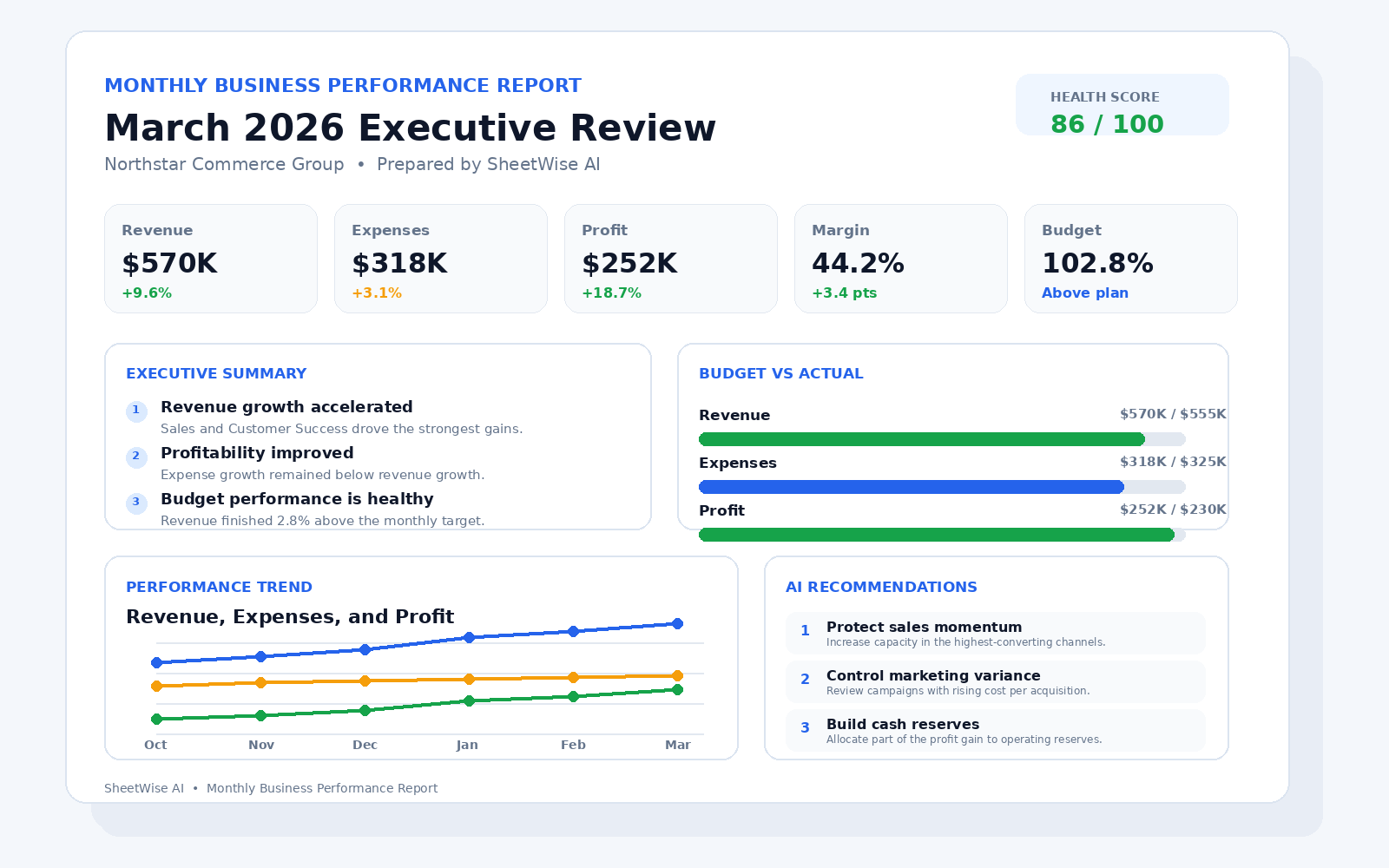The height and width of the screenshot is (868, 1389).
Task: Click numbered badge 1 in Executive Summary
Action: pos(136,411)
